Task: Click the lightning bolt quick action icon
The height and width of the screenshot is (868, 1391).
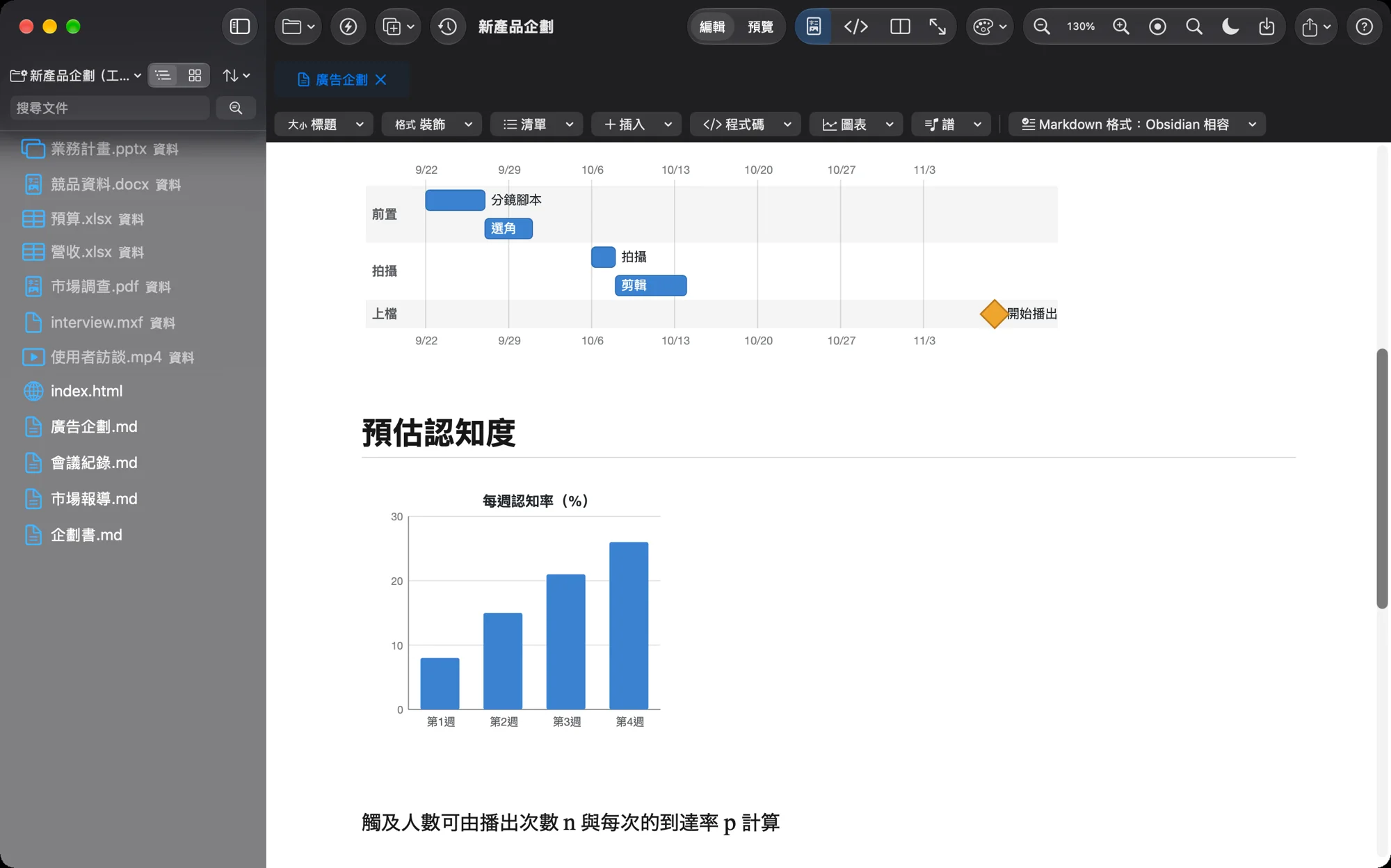Action: pyautogui.click(x=348, y=26)
